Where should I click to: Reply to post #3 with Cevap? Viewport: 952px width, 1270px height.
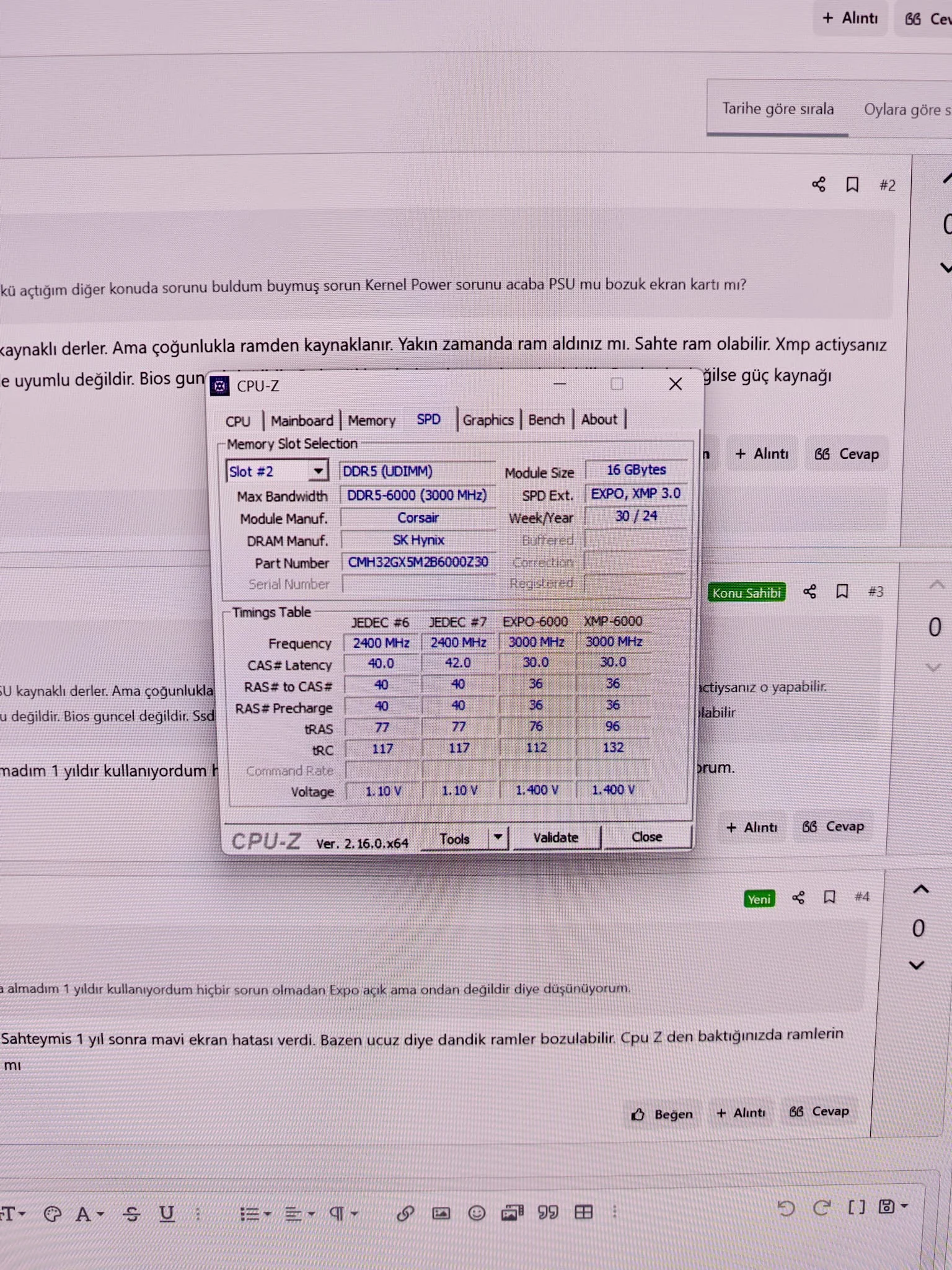coord(833,827)
